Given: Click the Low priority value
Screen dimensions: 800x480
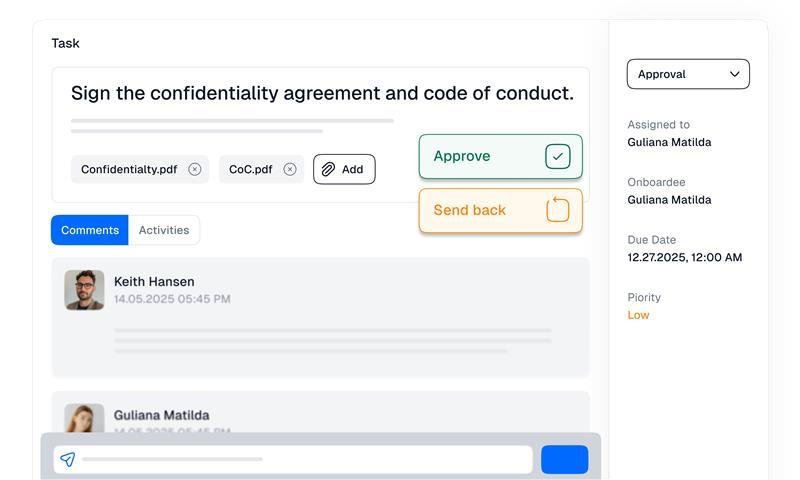Looking at the screenshot, I should (638, 315).
